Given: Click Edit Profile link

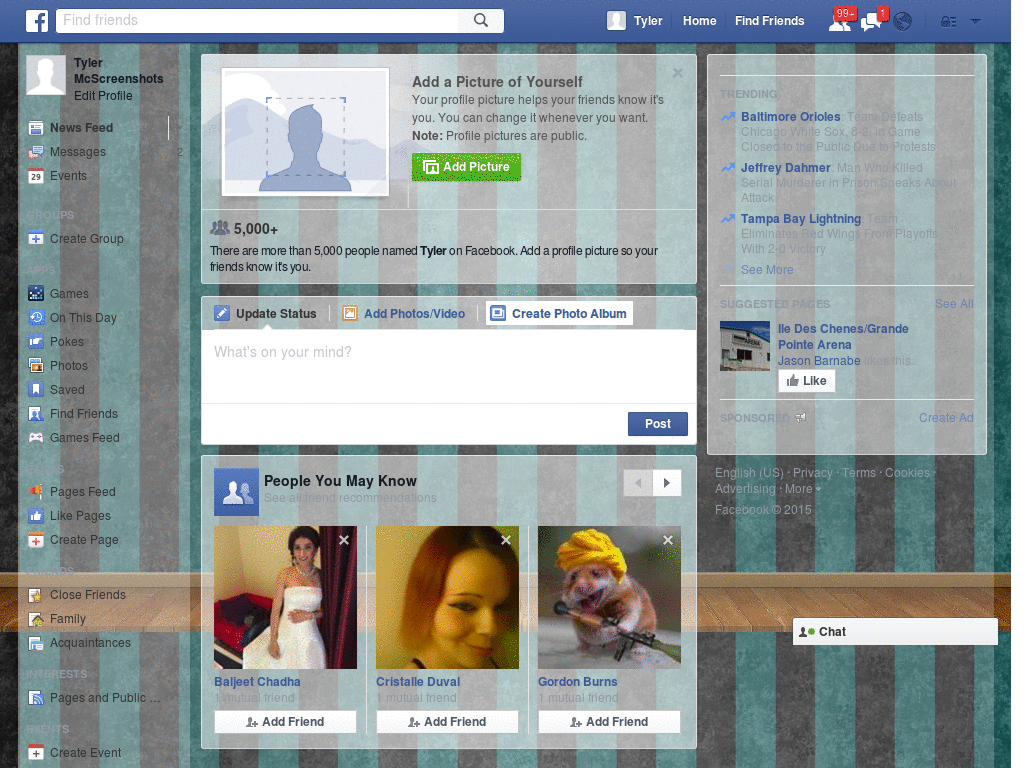Looking at the screenshot, I should pos(103,96).
